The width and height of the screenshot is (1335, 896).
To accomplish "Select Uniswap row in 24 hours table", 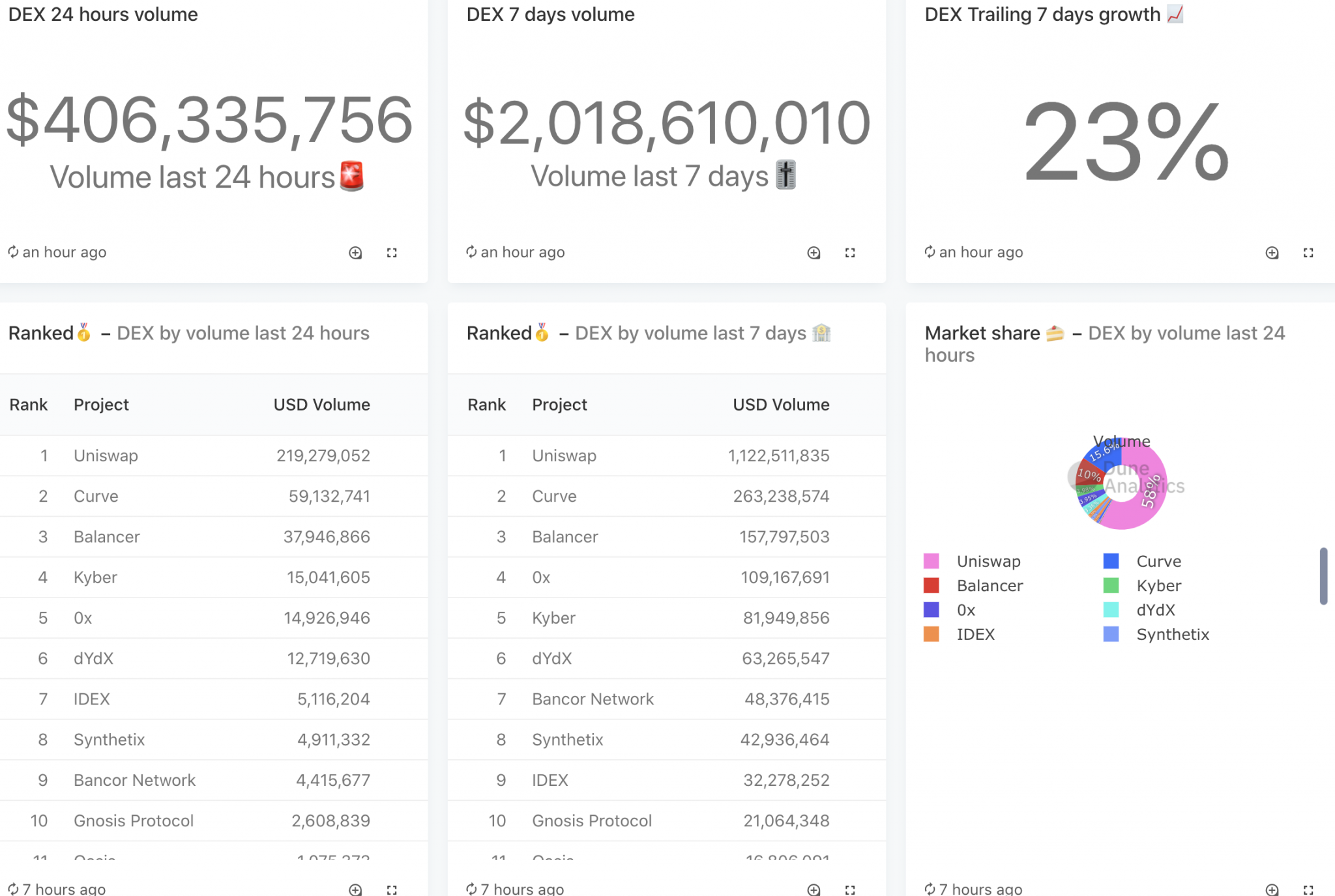I will click(214, 455).
